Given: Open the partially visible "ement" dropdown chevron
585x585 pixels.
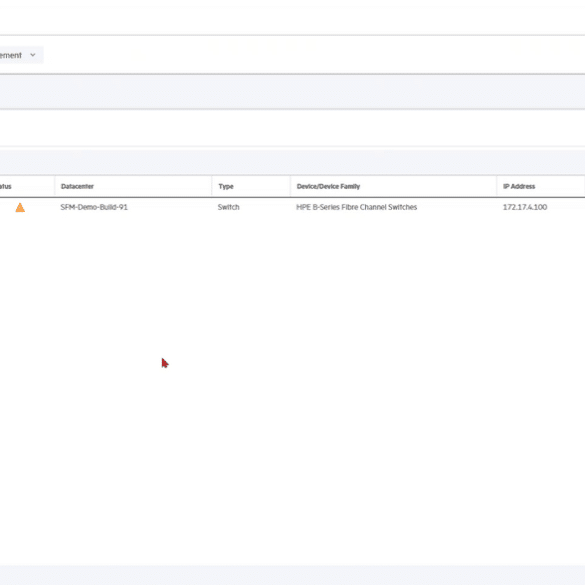Looking at the screenshot, I should point(33,55).
